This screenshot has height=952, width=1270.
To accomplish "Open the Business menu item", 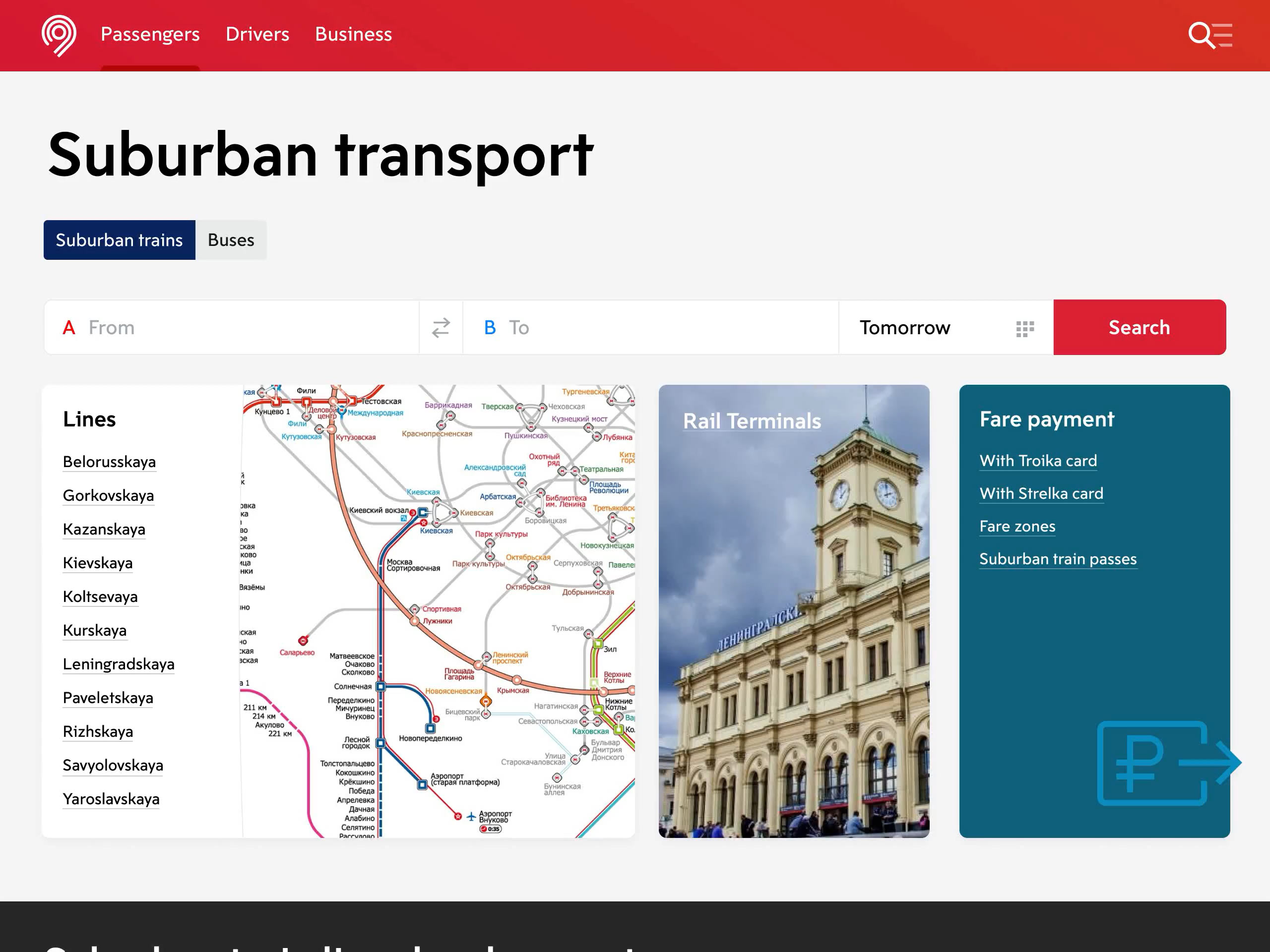I will (x=353, y=34).
